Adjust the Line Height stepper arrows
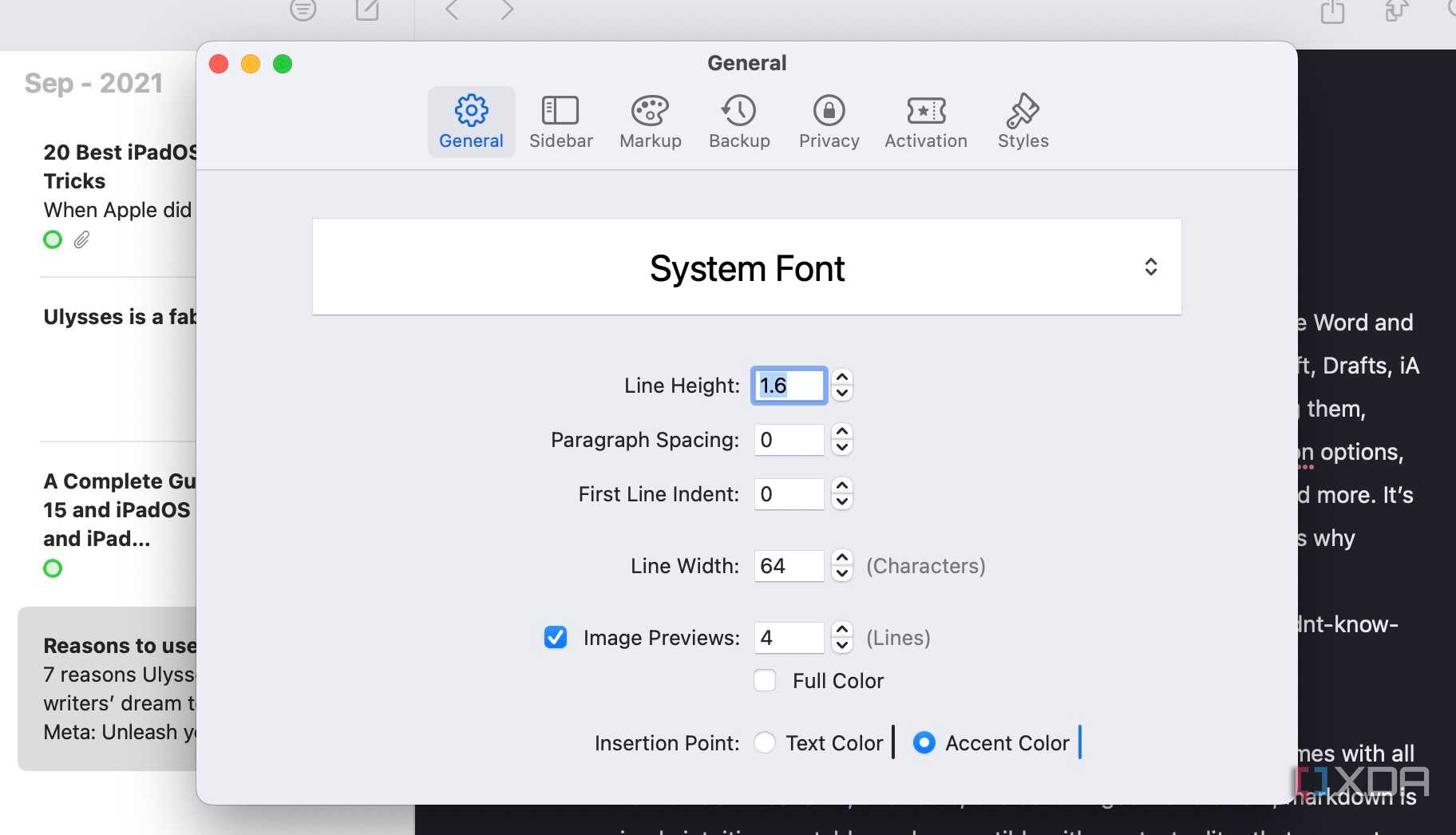 point(842,385)
